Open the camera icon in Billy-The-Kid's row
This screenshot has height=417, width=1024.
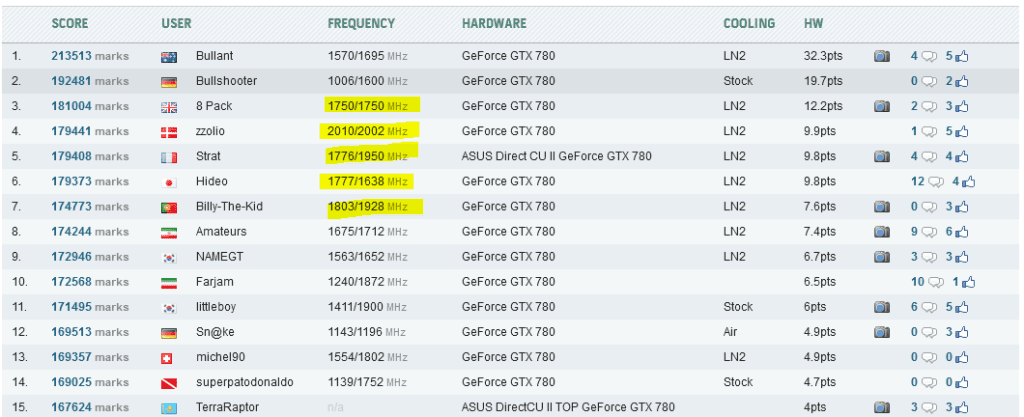(x=882, y=207)
